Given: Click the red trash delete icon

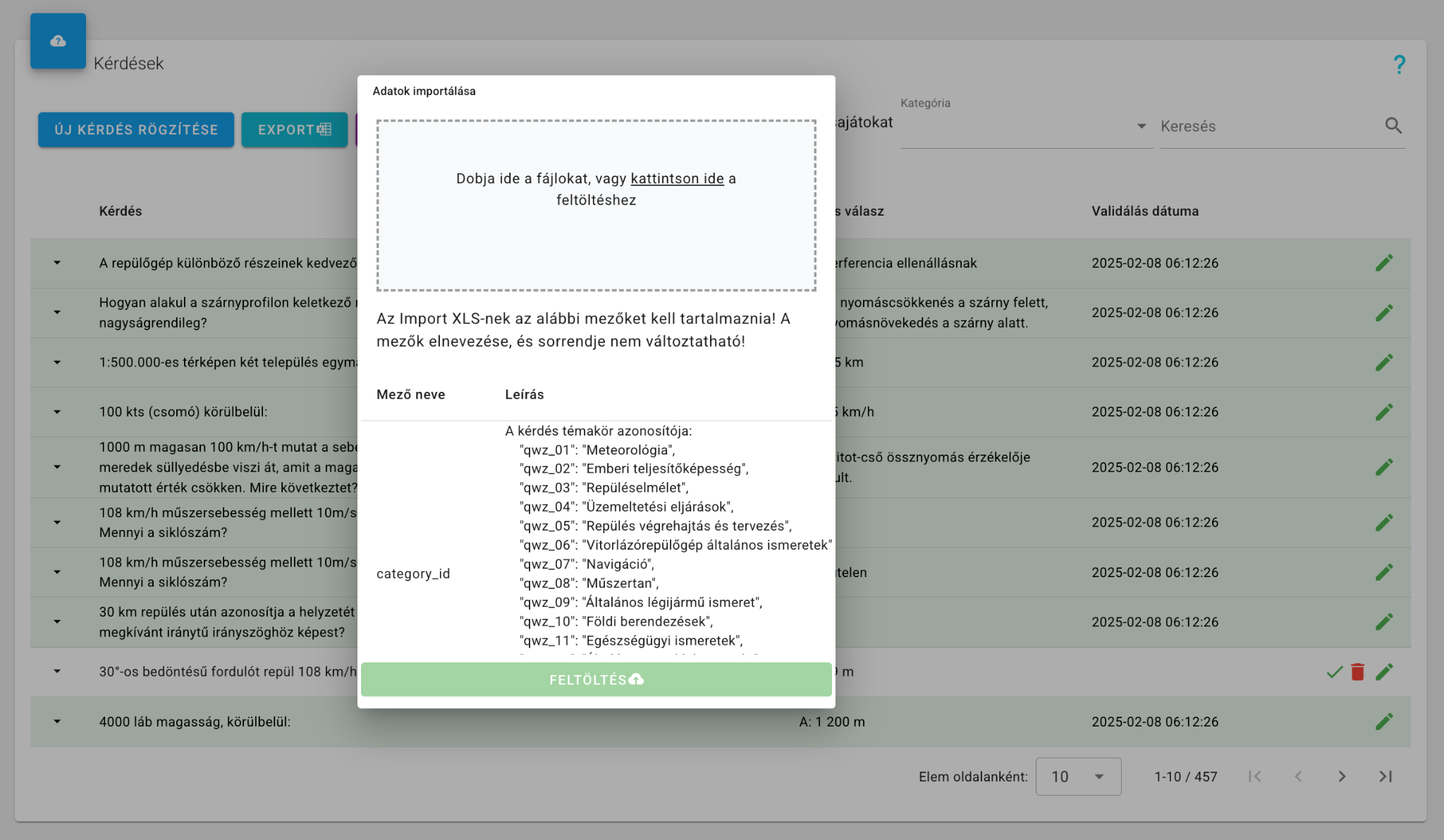Looking at the screenshot, I should pyautogui.click(x=1357, y=672).
